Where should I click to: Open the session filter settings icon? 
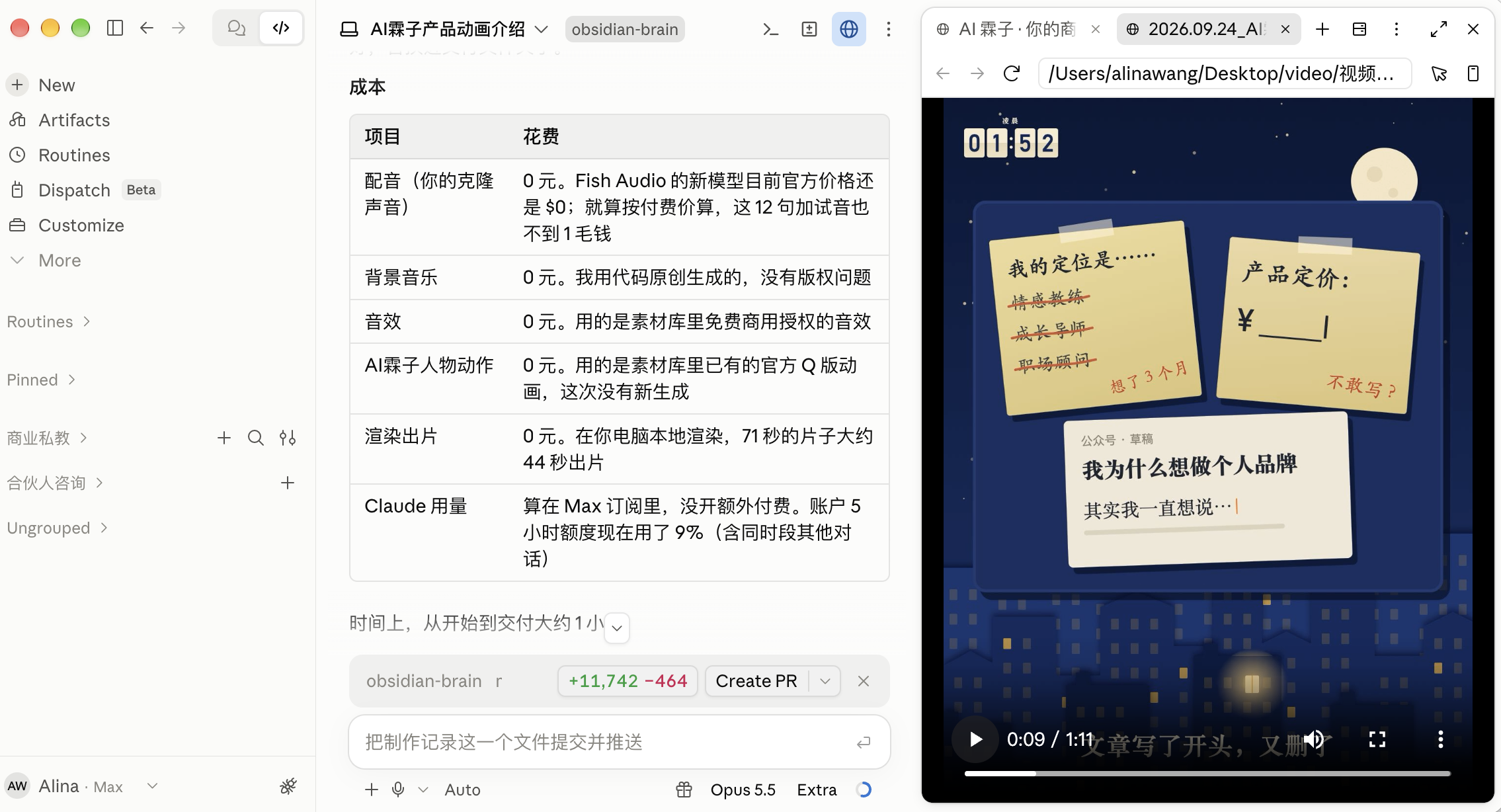288,438
